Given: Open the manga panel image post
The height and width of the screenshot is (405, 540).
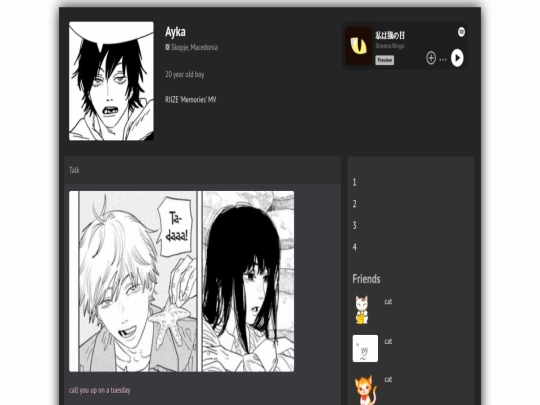Looking at the screenshot, I should 181,281.
